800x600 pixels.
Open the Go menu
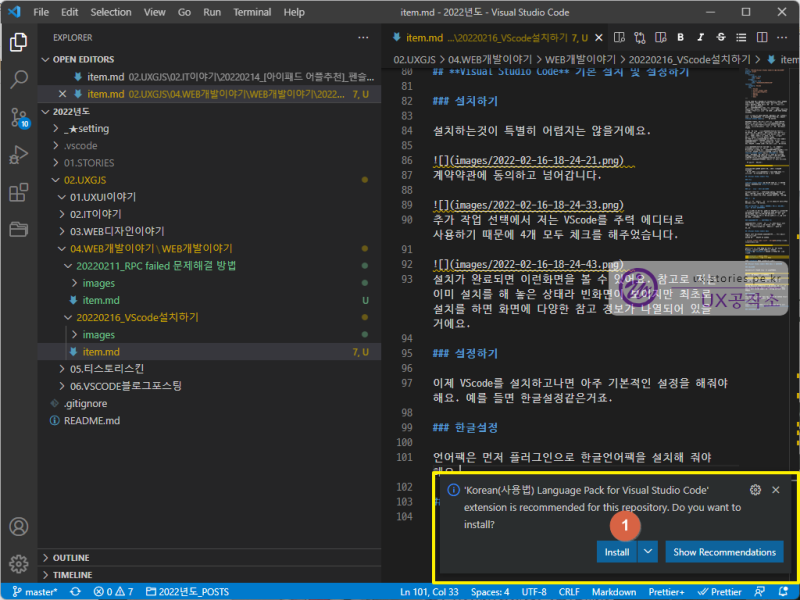point(184,12)
